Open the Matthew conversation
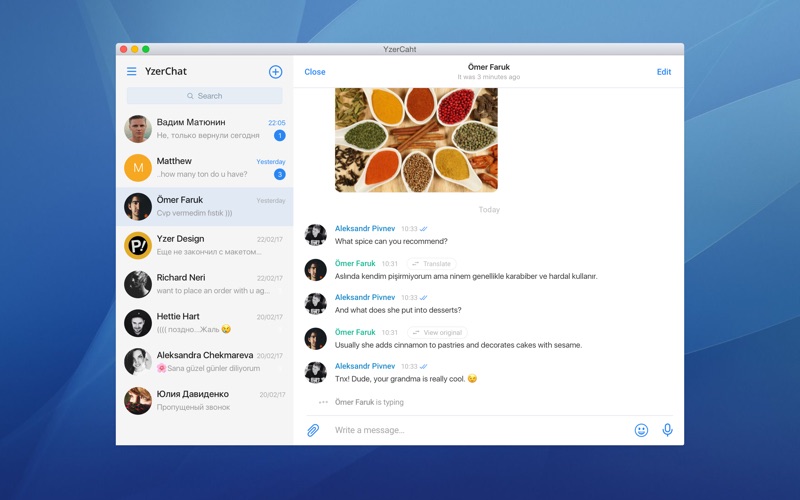 point(205,167)
